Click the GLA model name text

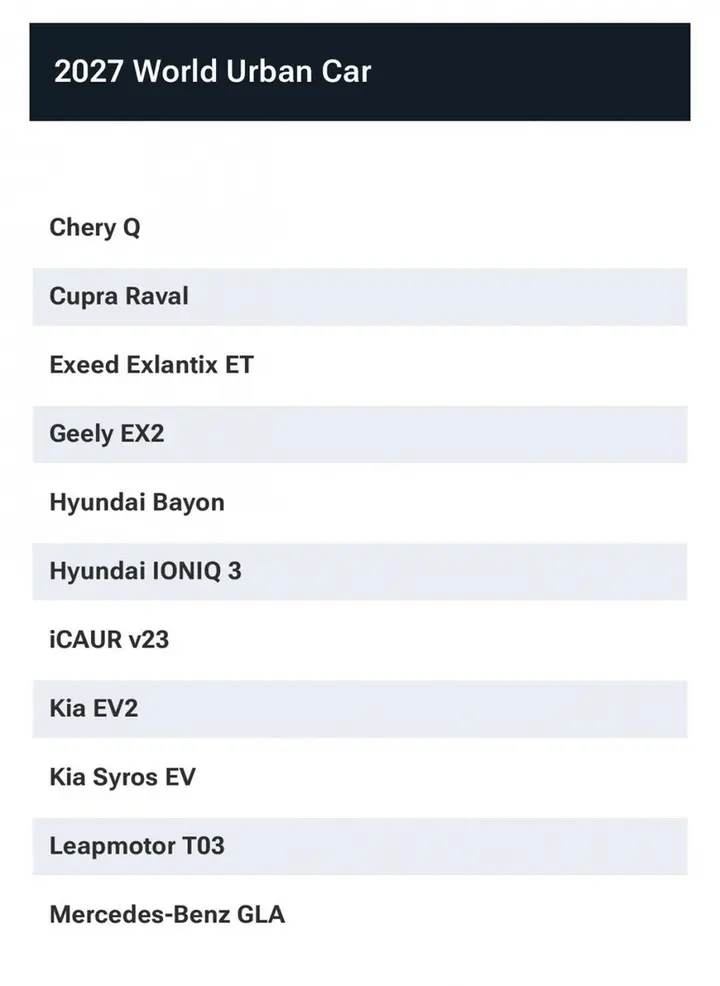[x=260, y=914]
